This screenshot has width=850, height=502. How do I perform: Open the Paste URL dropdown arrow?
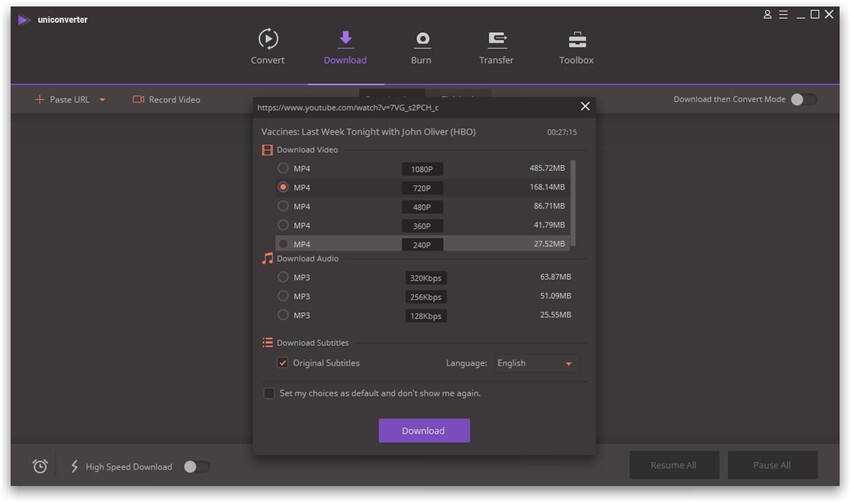coord(102,100)
